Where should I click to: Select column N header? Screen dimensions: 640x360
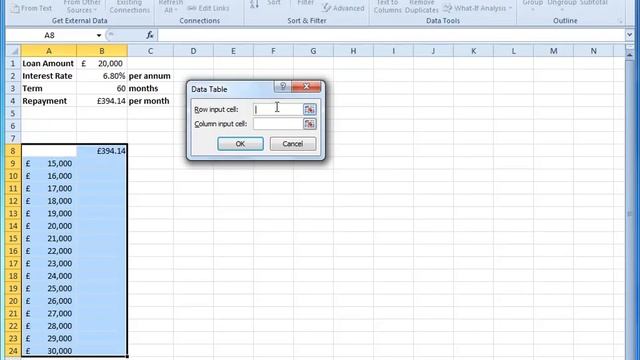pos(593,51)
